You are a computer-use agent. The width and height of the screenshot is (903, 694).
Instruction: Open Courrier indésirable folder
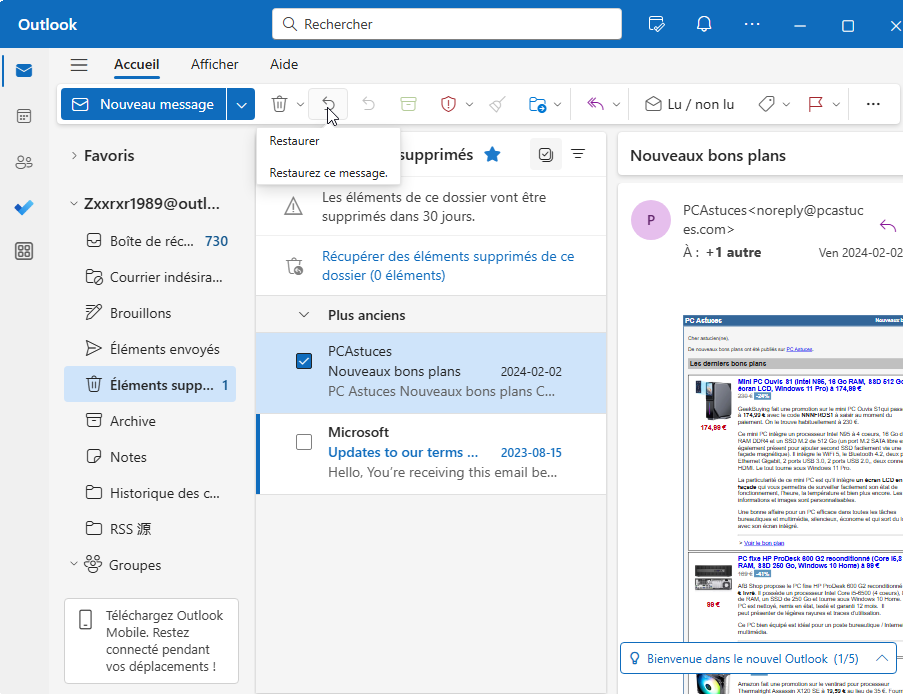(x=150, y=277)
